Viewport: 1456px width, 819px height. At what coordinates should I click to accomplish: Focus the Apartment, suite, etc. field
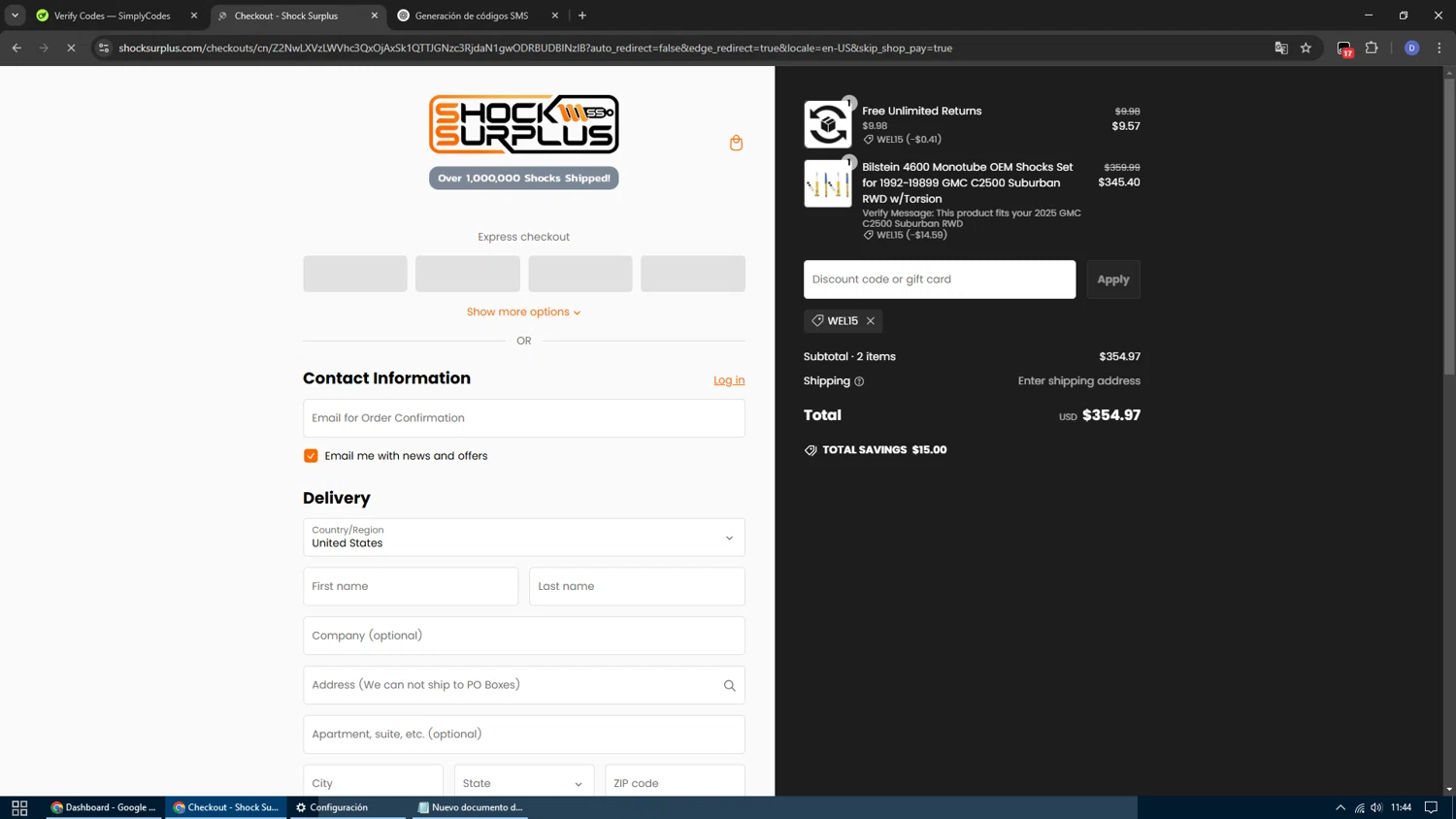coord(524,735)
